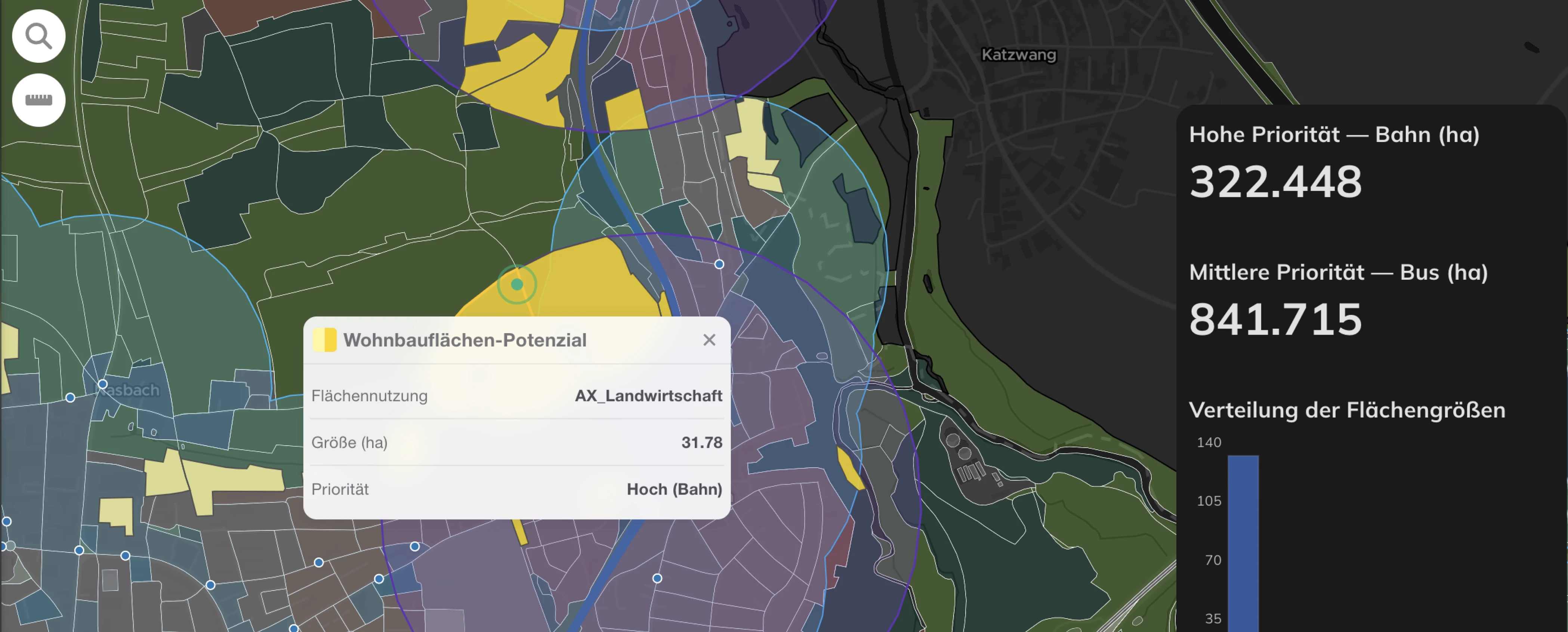
Task: Open the map search tool
Action: pyautogui.click(x=39, y=36)
